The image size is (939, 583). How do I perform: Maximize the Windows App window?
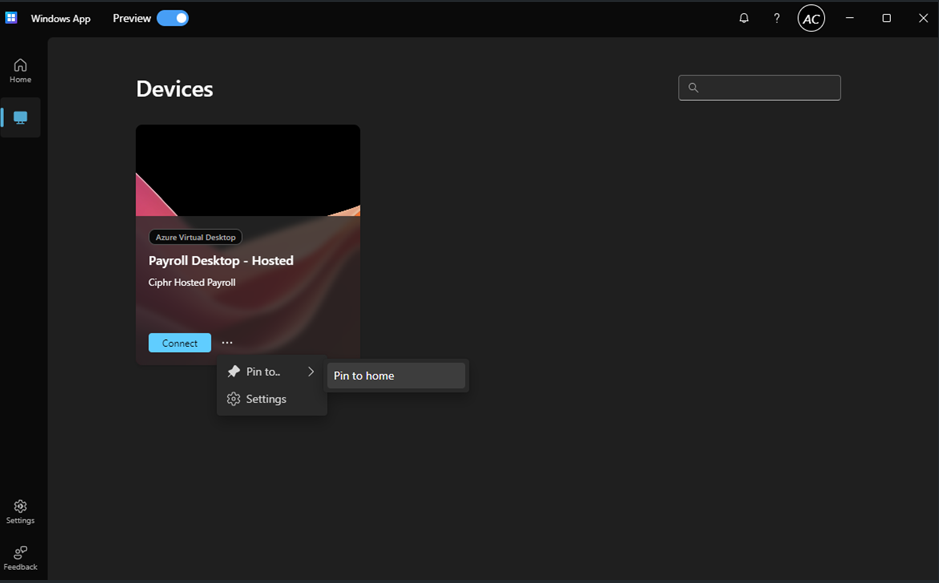(x=886, y=18)
